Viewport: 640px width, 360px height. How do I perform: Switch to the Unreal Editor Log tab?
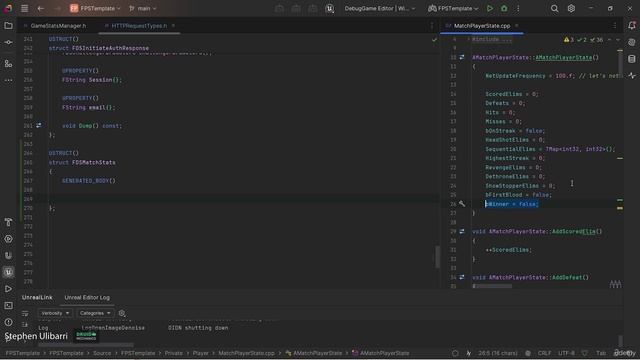click(87, 298)
